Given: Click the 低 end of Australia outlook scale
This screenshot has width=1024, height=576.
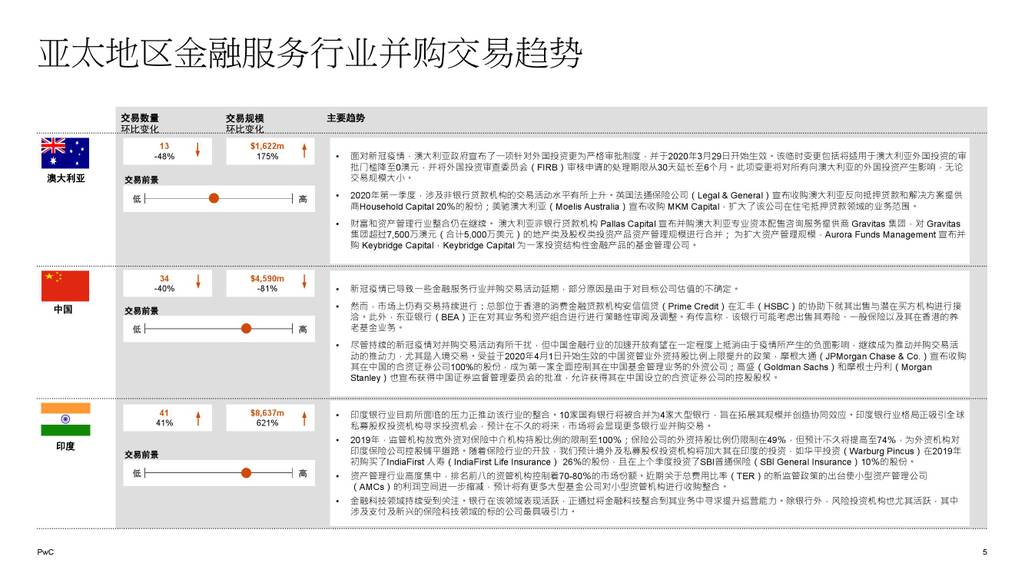Looking at the screenshot, I should [136, 199].
